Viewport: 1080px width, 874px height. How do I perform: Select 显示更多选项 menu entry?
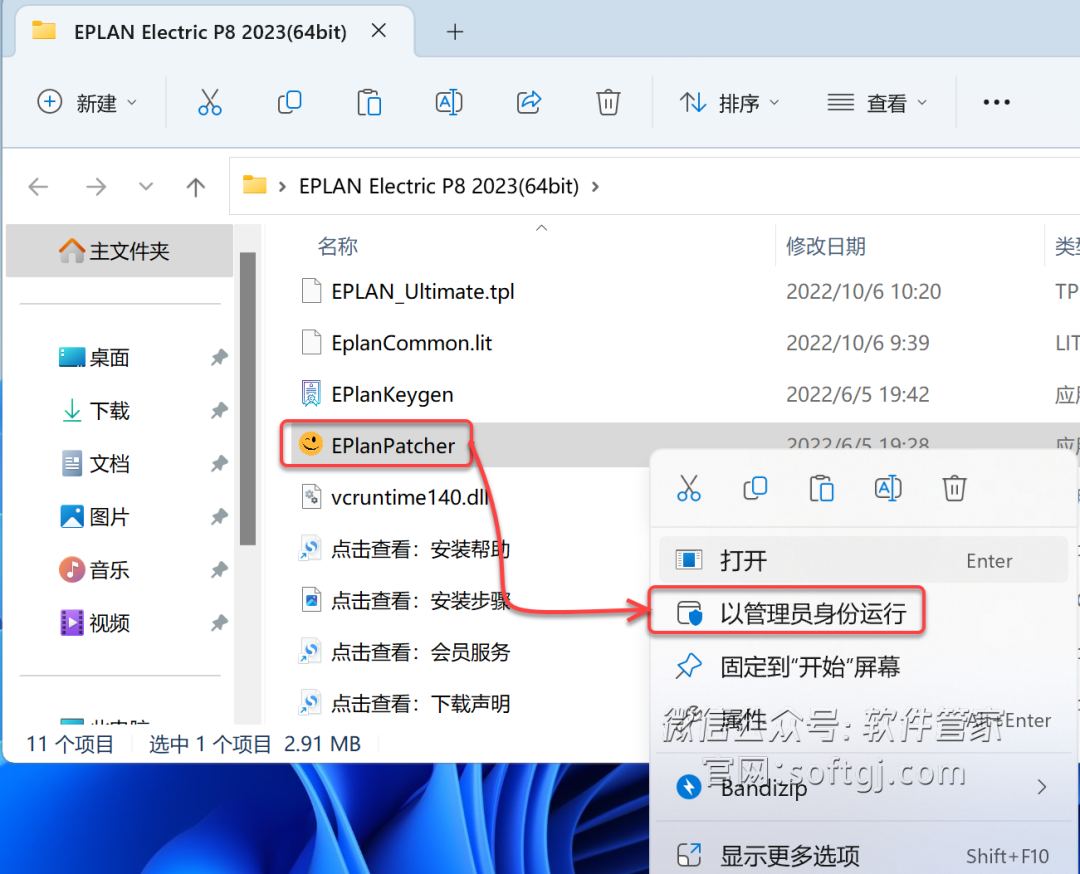(789, 856)
